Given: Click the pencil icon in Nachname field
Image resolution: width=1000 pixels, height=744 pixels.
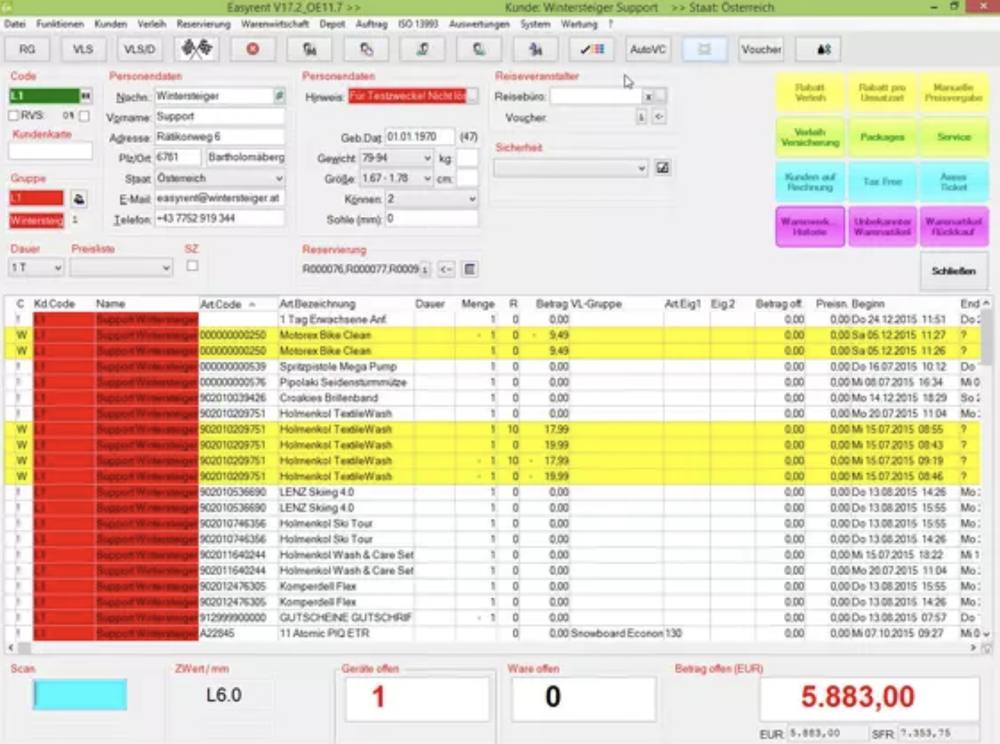Looking at the screenshot, I should pyautogui.click(x=280, y=96).
